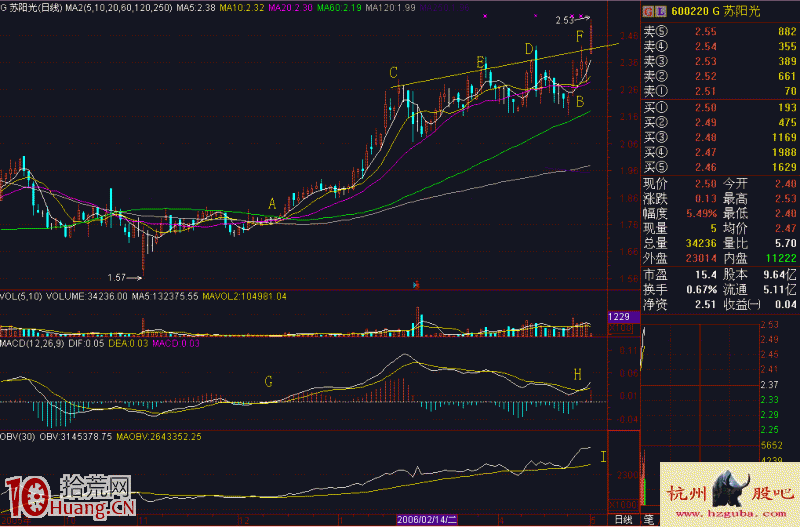Click the yellow A annotation marker

[272, 204]
